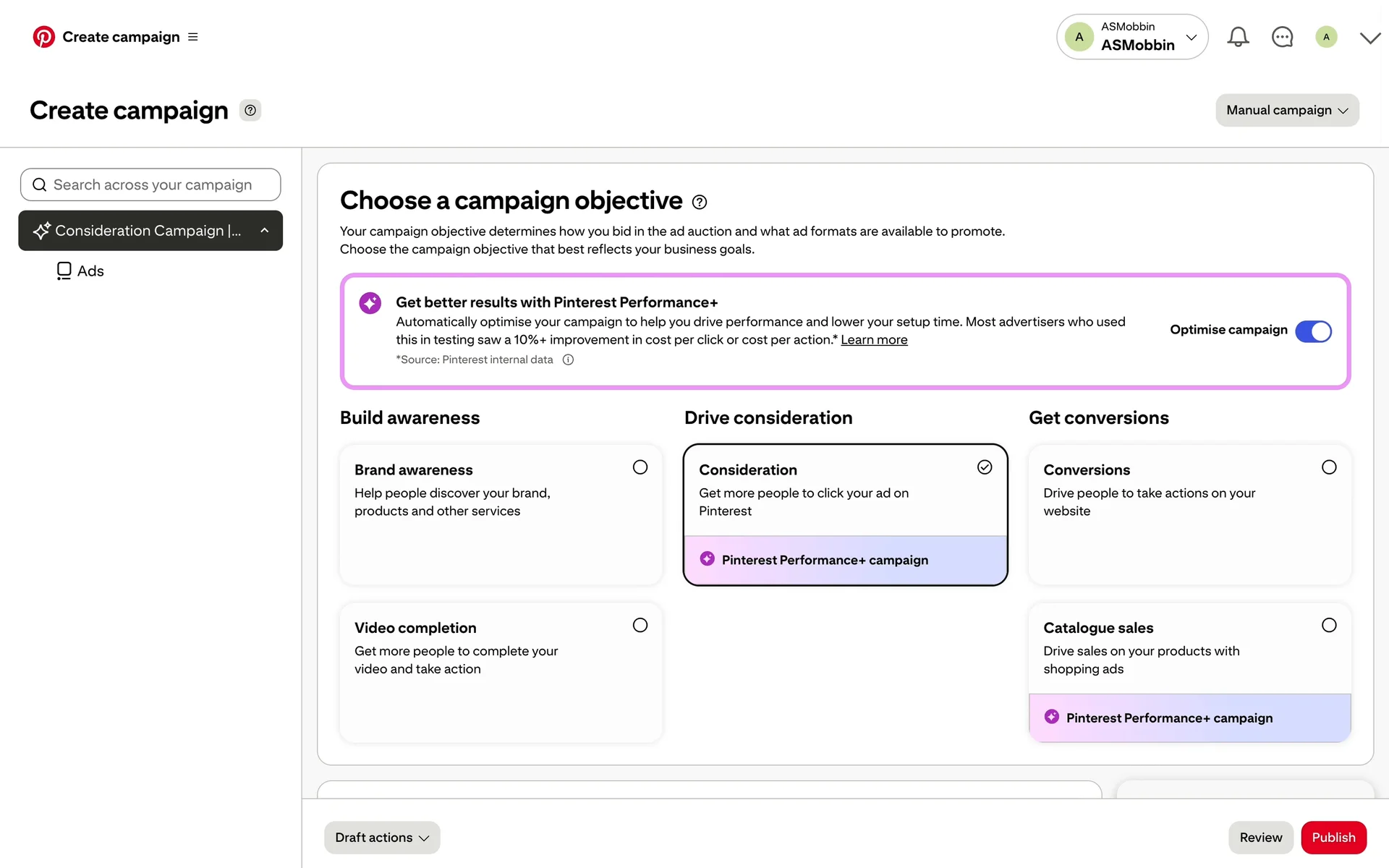The height and width of the screenshot is (868, 1389).
Task: Click the Publish button
Action: [x=1333, y=838]
